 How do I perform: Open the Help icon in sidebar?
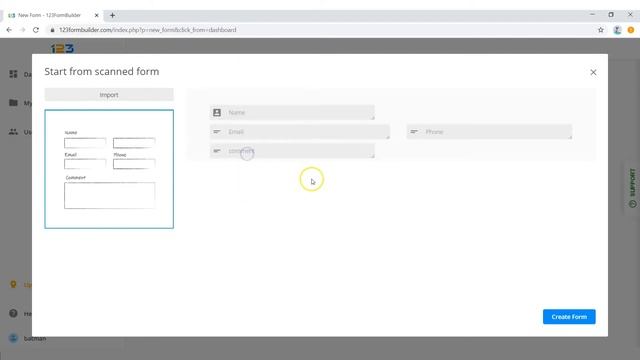tap(13, 313)
